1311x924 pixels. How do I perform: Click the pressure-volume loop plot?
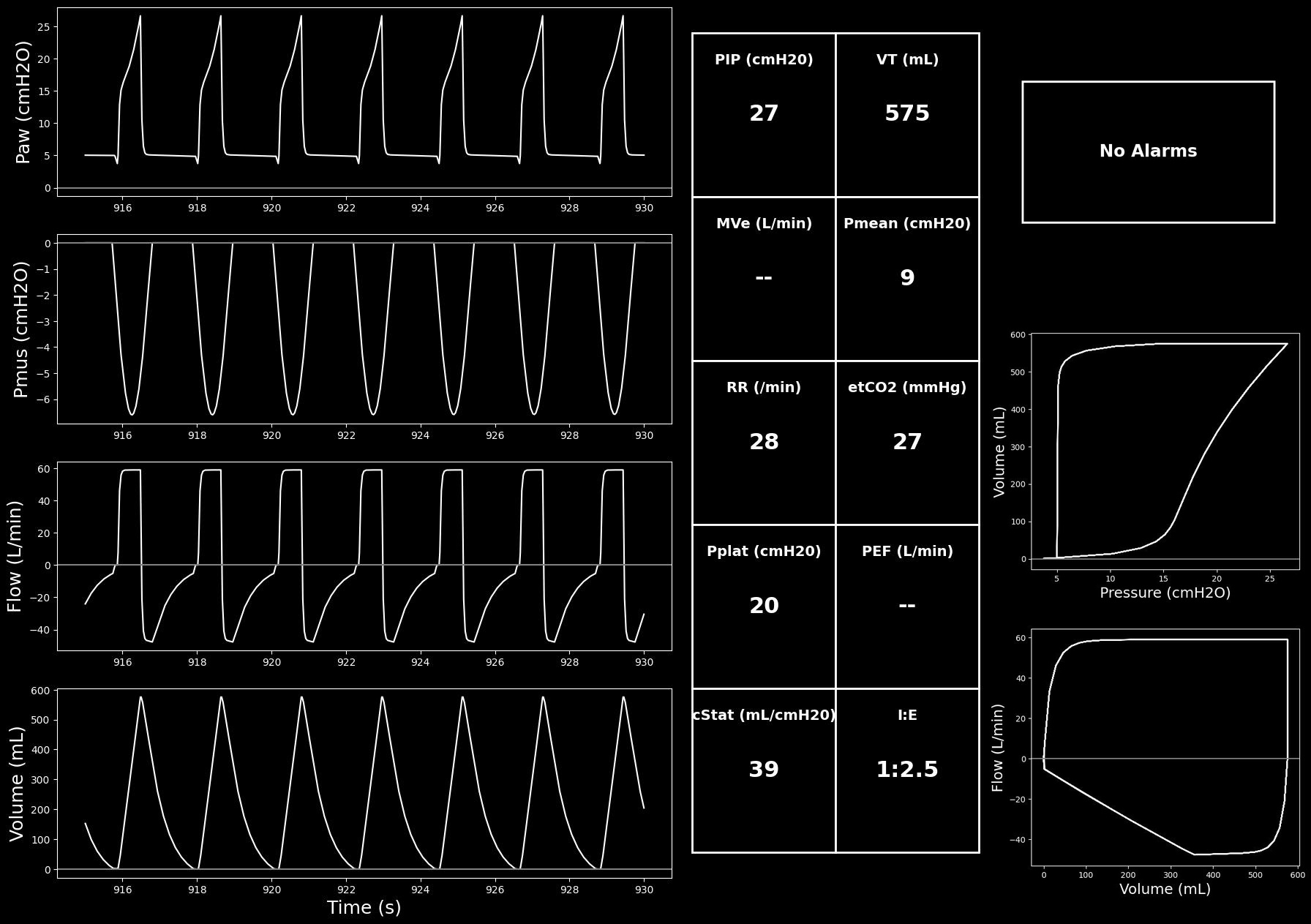[1165, 451]
